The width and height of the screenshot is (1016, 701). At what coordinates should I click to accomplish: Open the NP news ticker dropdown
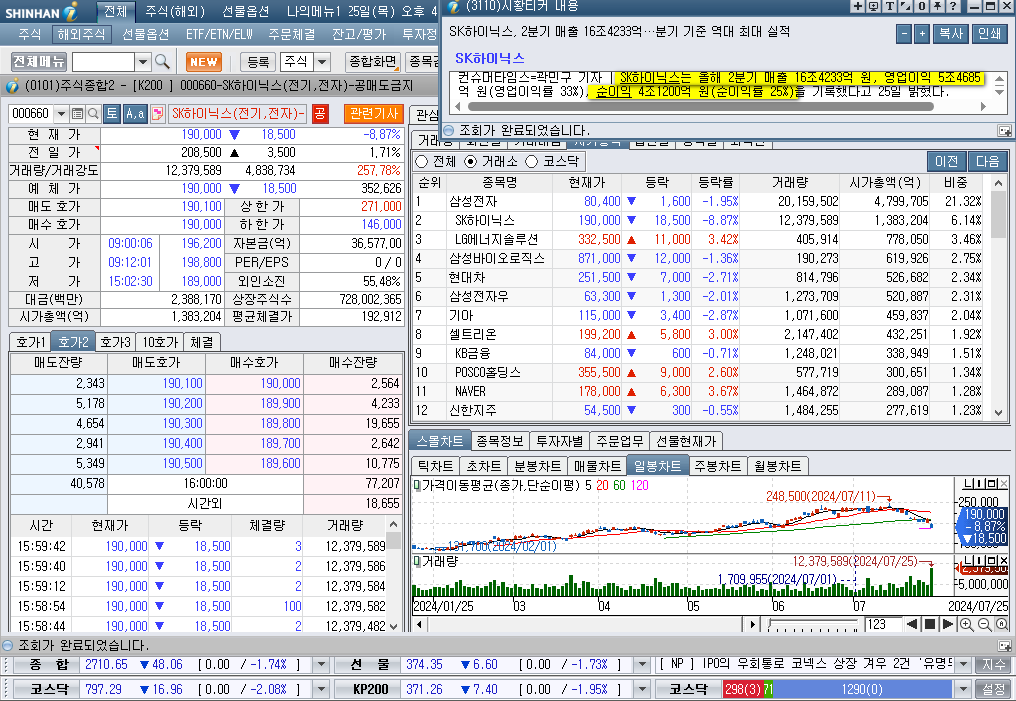964,665
